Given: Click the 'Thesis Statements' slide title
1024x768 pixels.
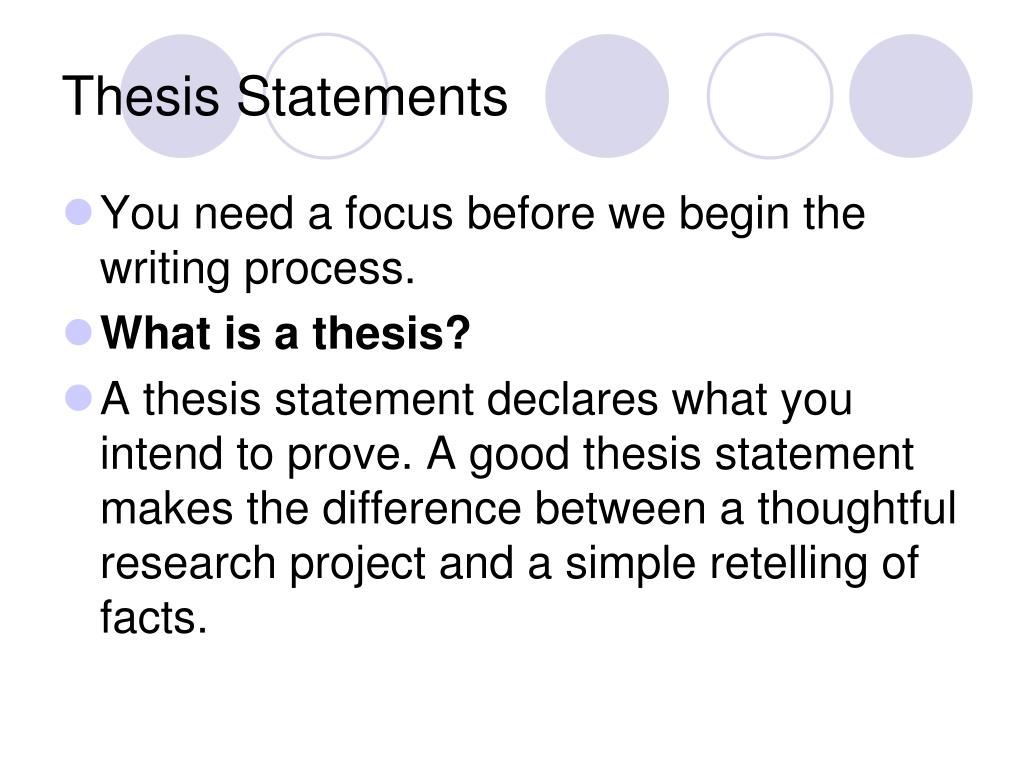Looking at the screenshot, I should (x=284, y=97).
